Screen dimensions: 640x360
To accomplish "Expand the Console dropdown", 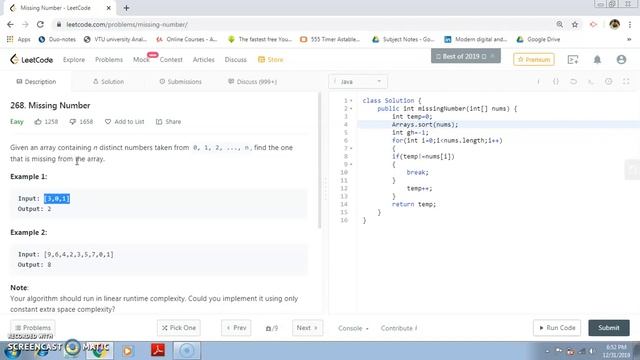I will pos(353,328).
